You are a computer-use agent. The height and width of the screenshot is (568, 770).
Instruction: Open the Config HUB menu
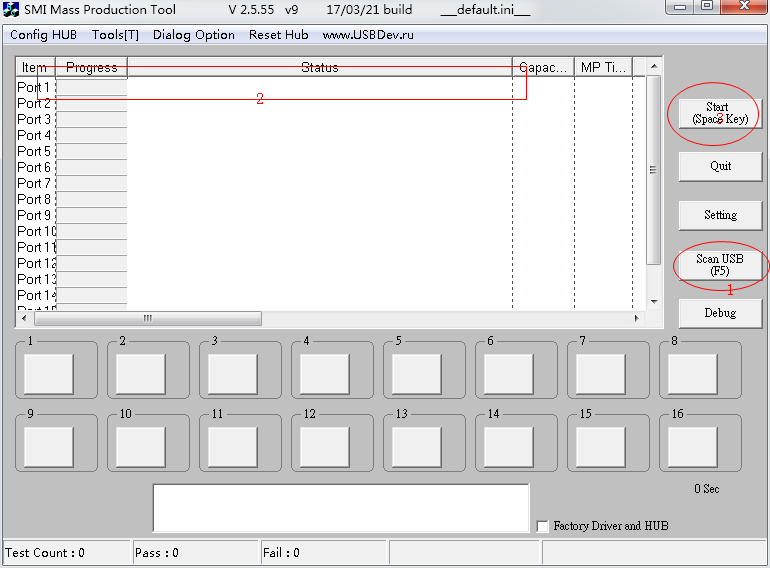(43, 35)
